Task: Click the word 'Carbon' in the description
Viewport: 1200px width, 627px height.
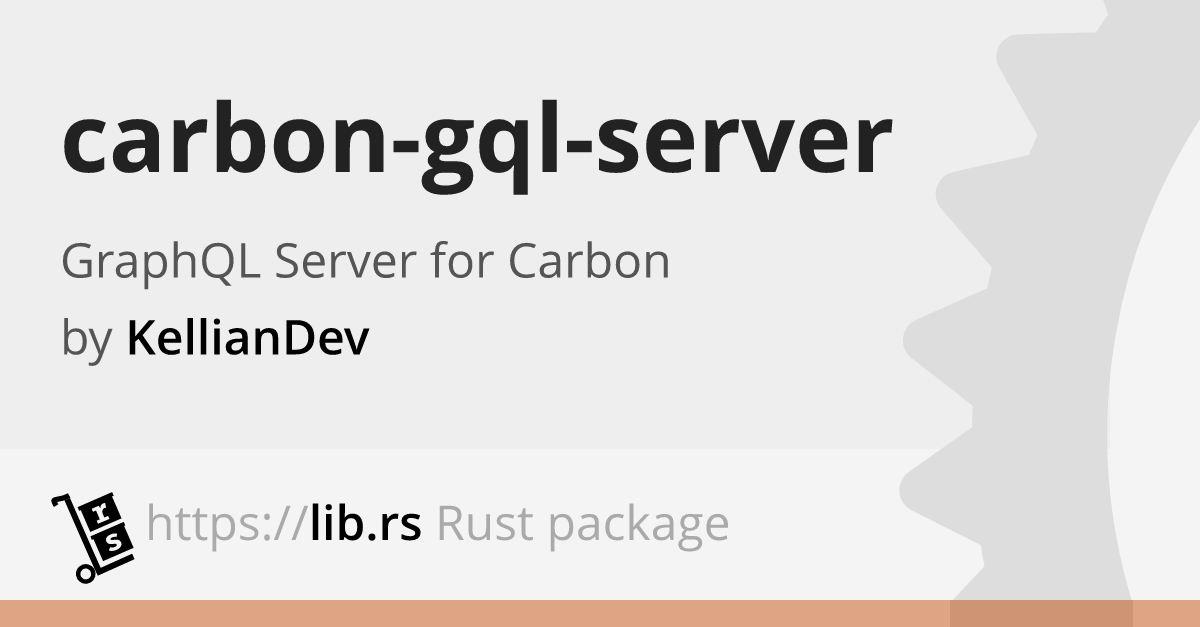Action: [x=589, y=262]
